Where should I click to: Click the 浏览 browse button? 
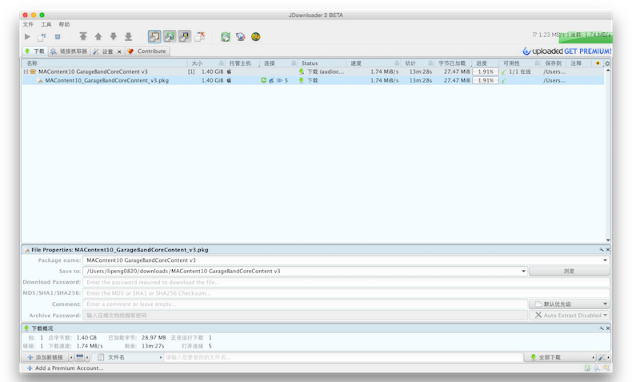[569, 271]
